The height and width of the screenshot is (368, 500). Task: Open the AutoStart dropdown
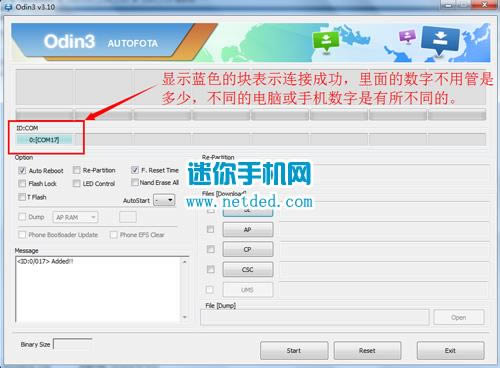point(164,200)
